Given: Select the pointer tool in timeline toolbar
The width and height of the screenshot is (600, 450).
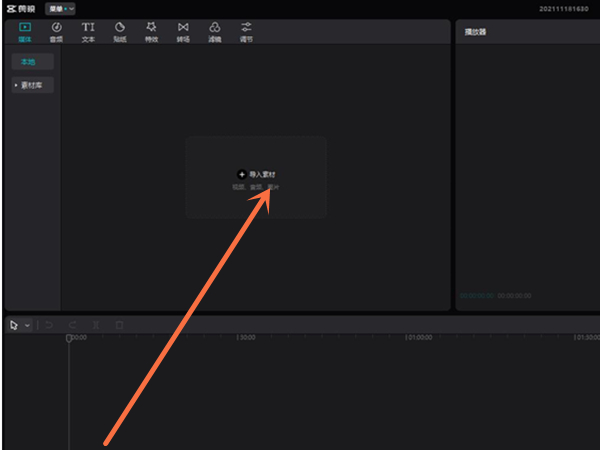Looking at the screenshot, I should pyautogui.click(x=13, y=325).
